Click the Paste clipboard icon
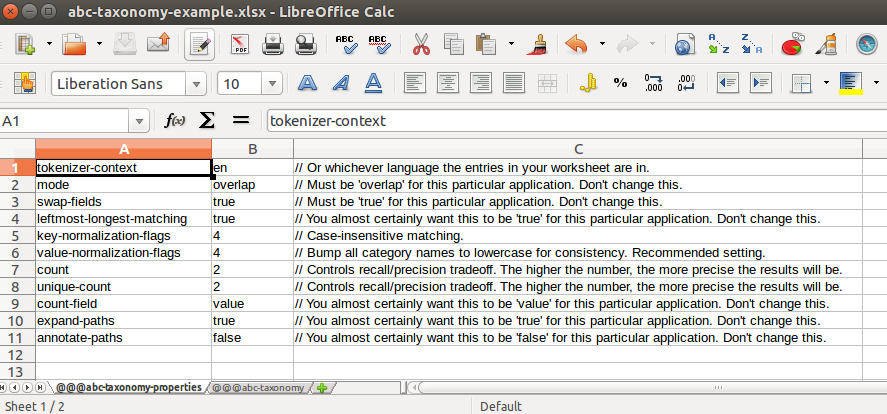 (486, 44)
